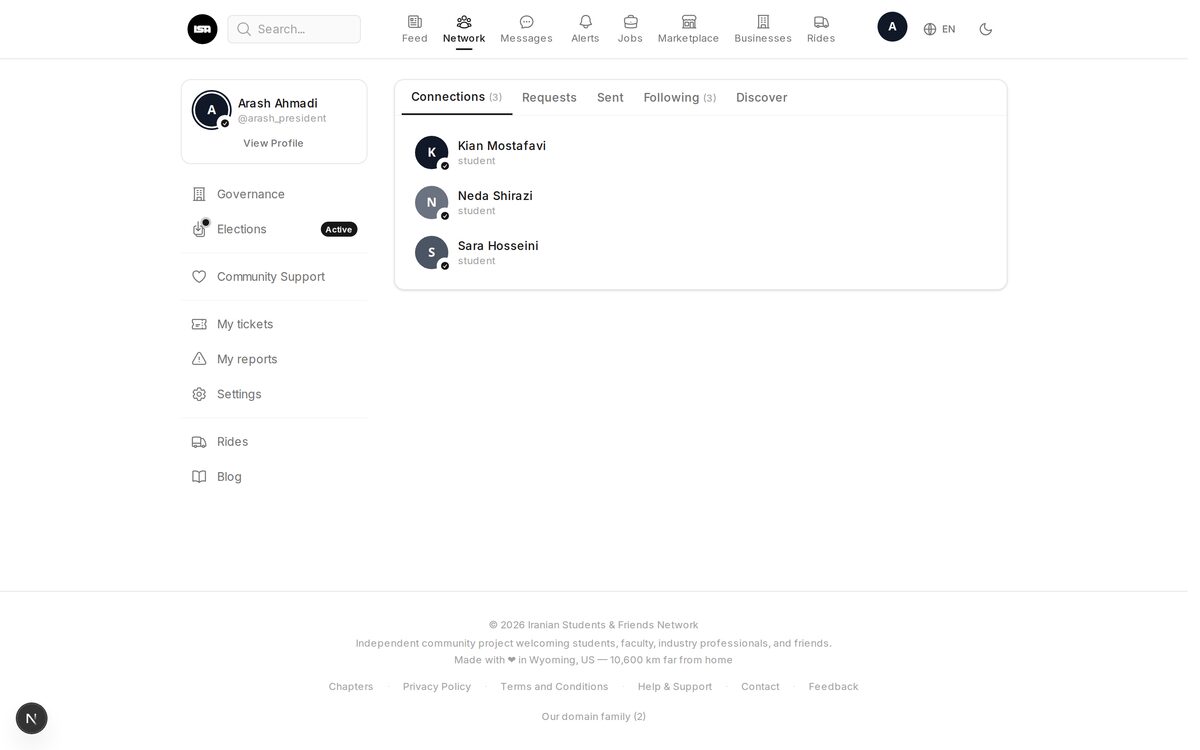The height and width of the screenshot is (750, 1200).
Task: Click Kian Mostafavi's K avatar
Action: [431, 152]
